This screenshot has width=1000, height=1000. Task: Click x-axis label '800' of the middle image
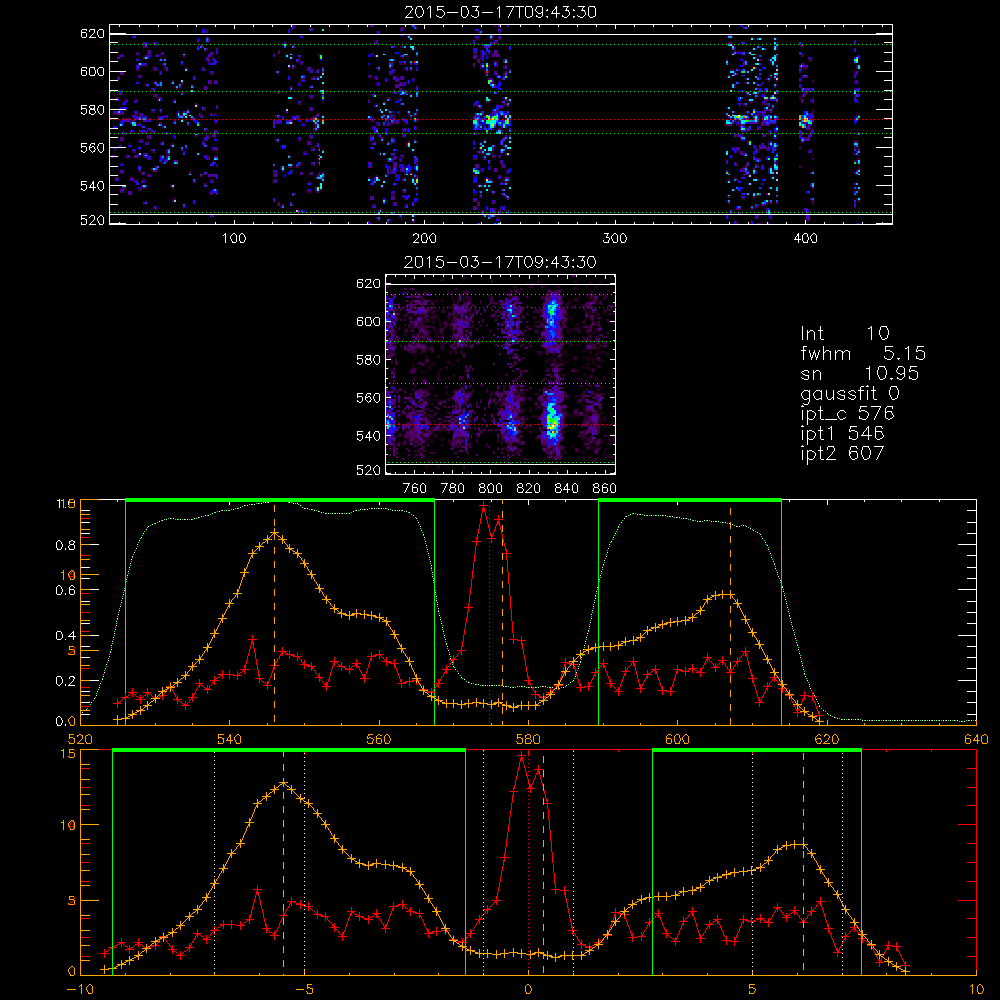(x=491, y=489)
